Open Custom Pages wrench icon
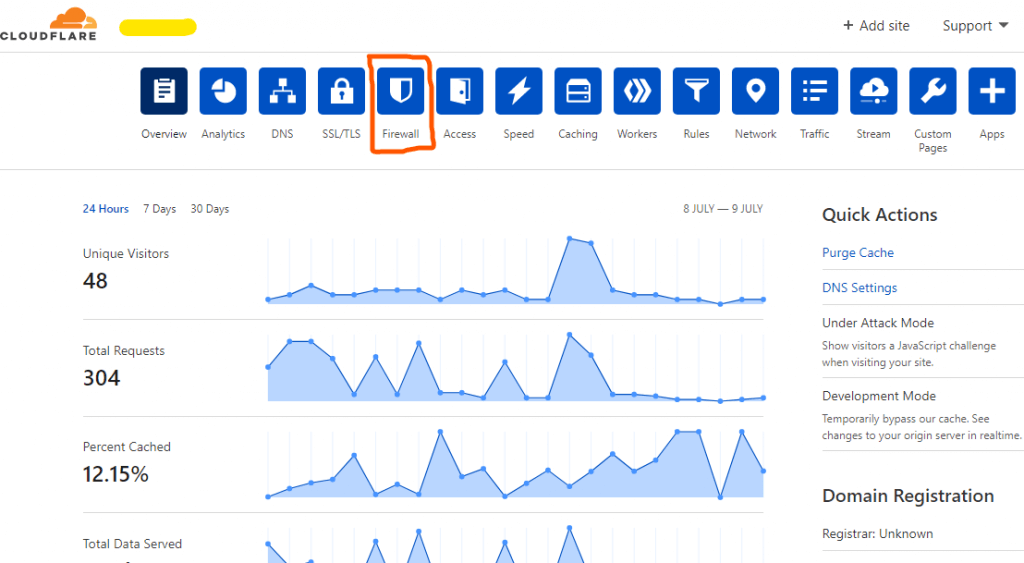Screen dimensions: 1024x563 [x=933, y=92]
